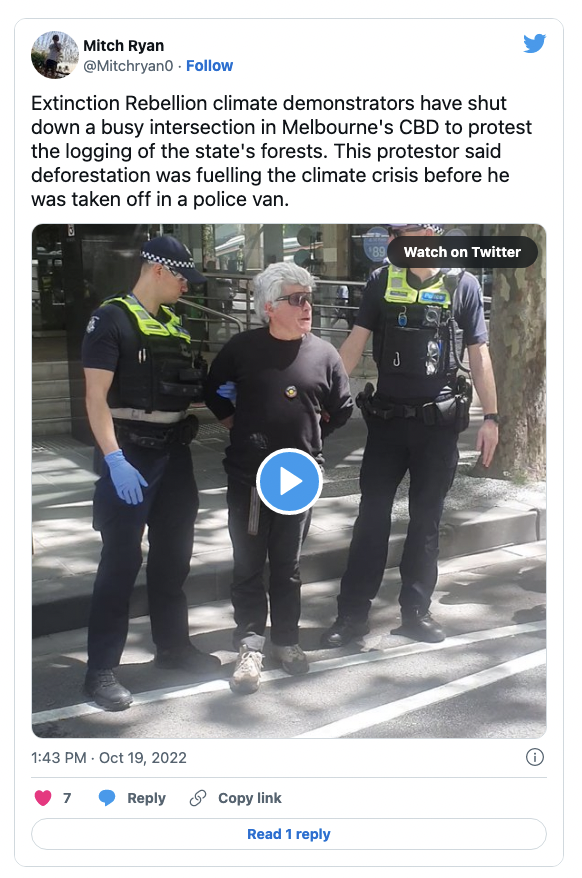Play the embedded video

pyautogui.click(x=289, y=481)
